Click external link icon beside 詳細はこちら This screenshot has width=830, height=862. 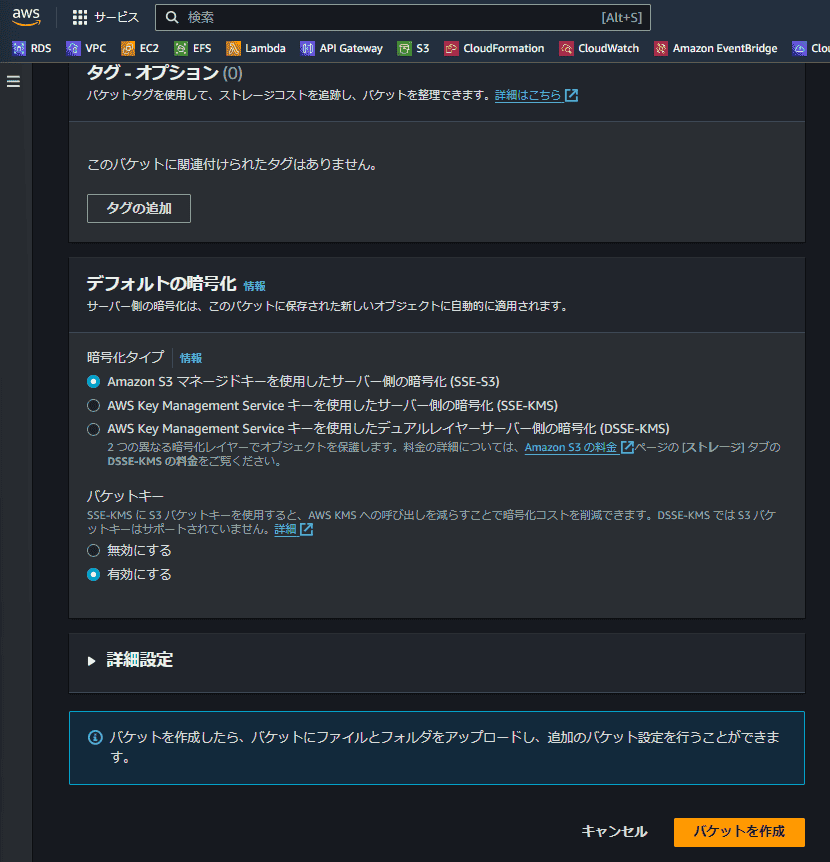click(571, 95)
